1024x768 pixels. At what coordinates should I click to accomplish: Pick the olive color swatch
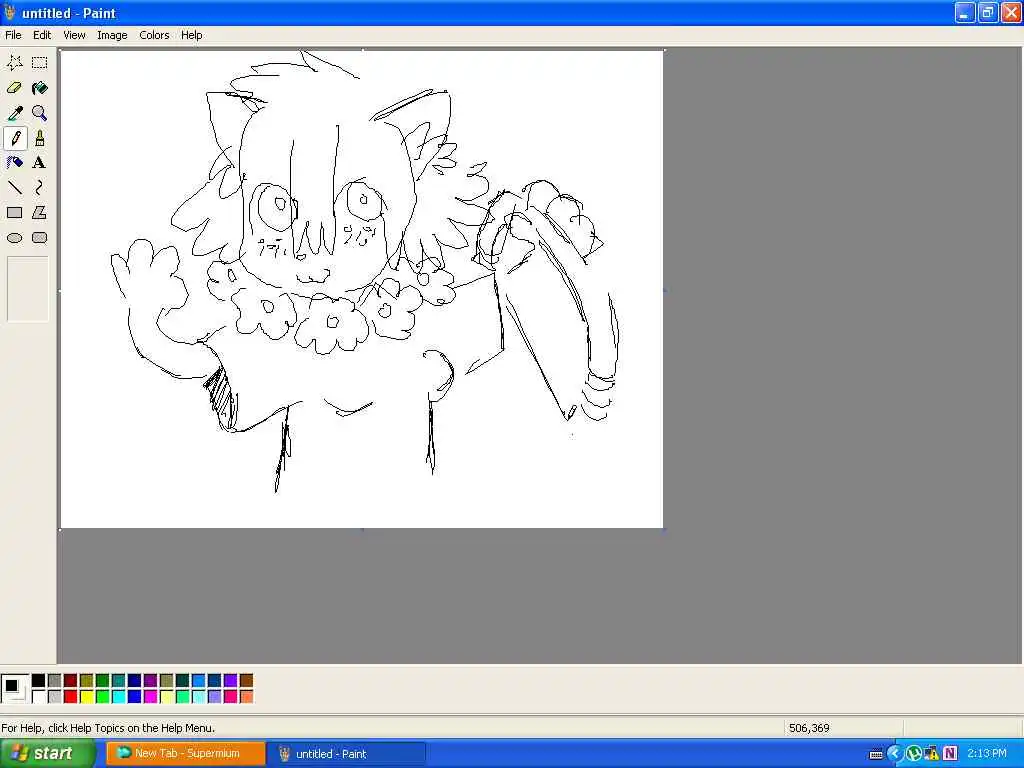coord(86,680)
